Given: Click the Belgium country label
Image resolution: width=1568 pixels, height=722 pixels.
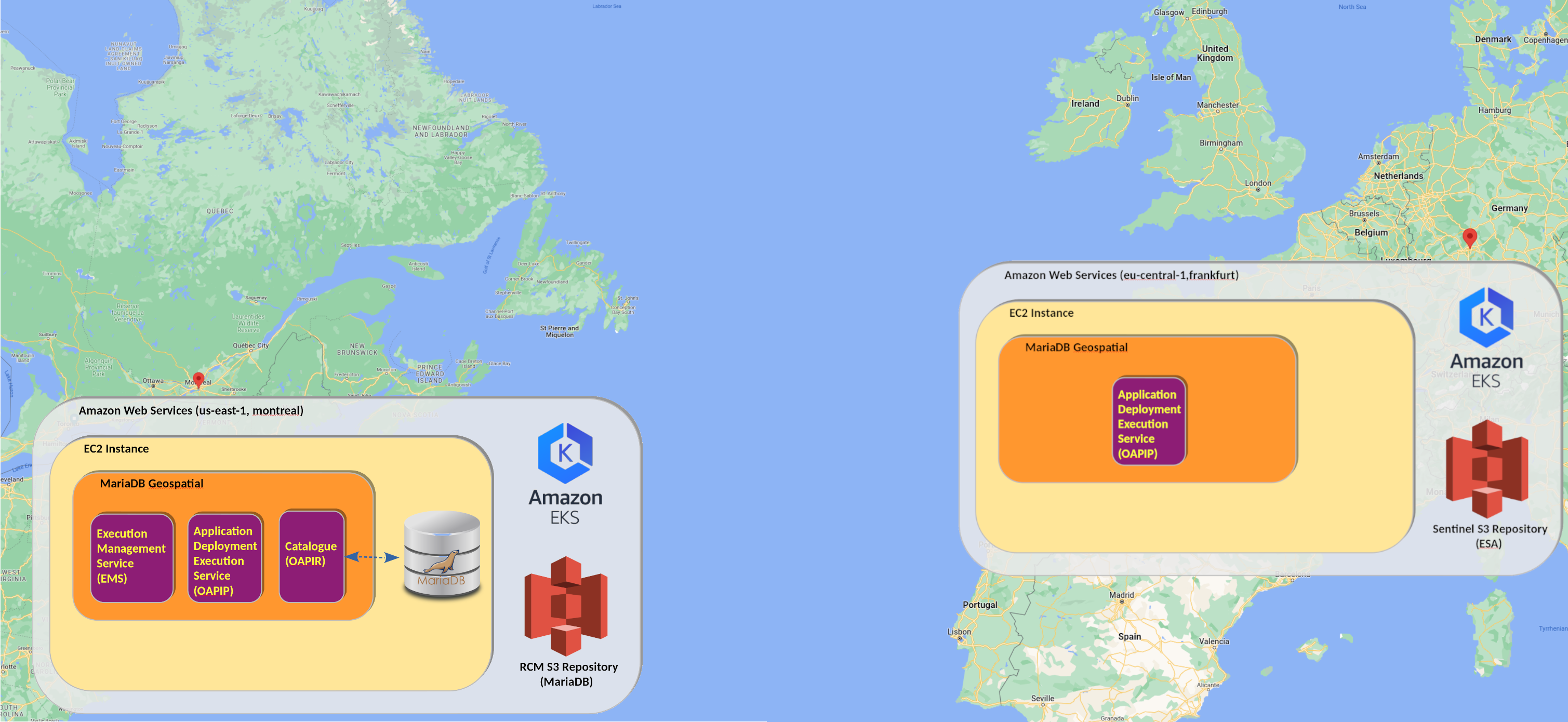Looking at the screenshot, I should (1371, 233).
